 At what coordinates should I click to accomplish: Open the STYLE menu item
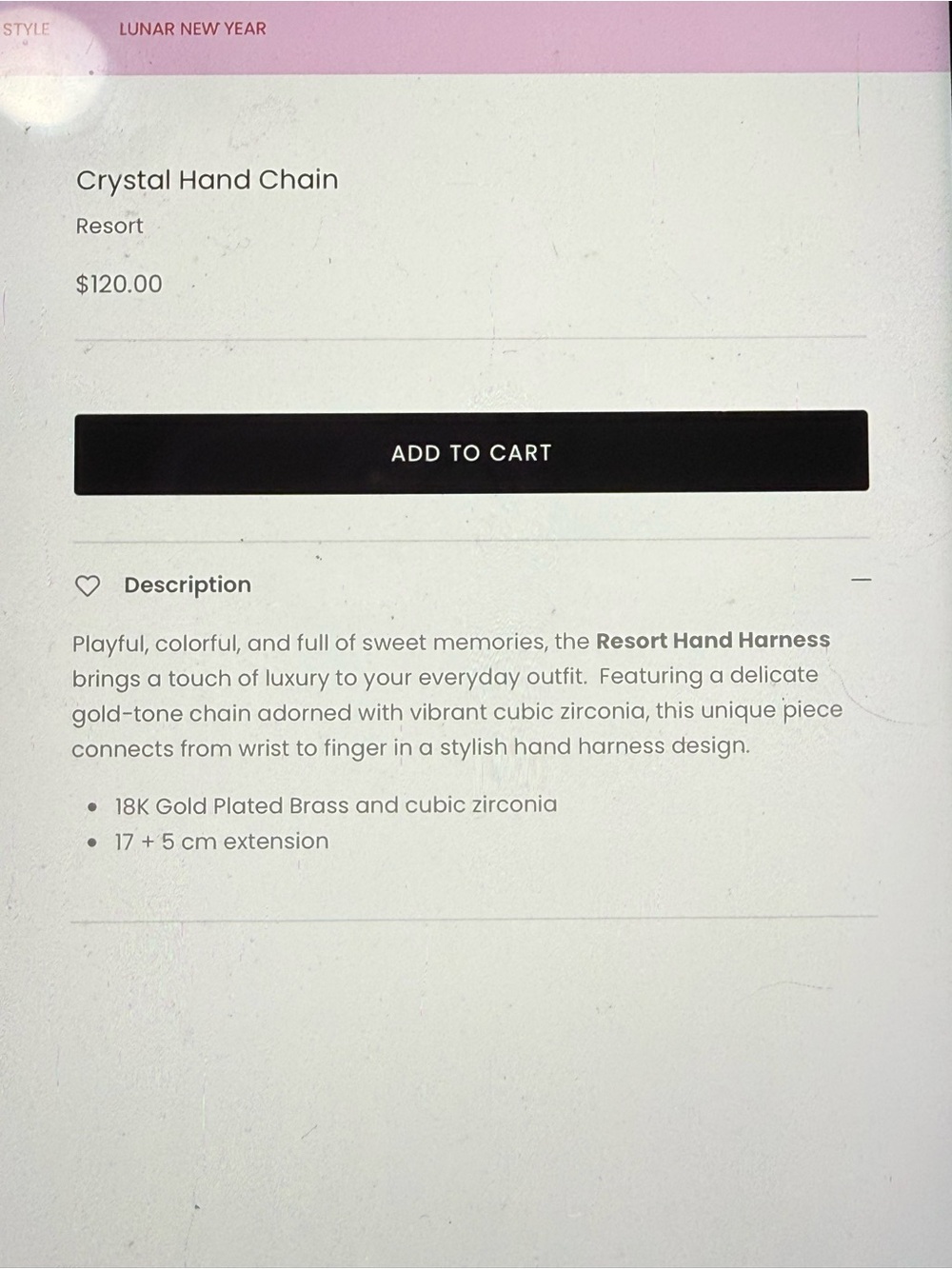click(26, 29)
